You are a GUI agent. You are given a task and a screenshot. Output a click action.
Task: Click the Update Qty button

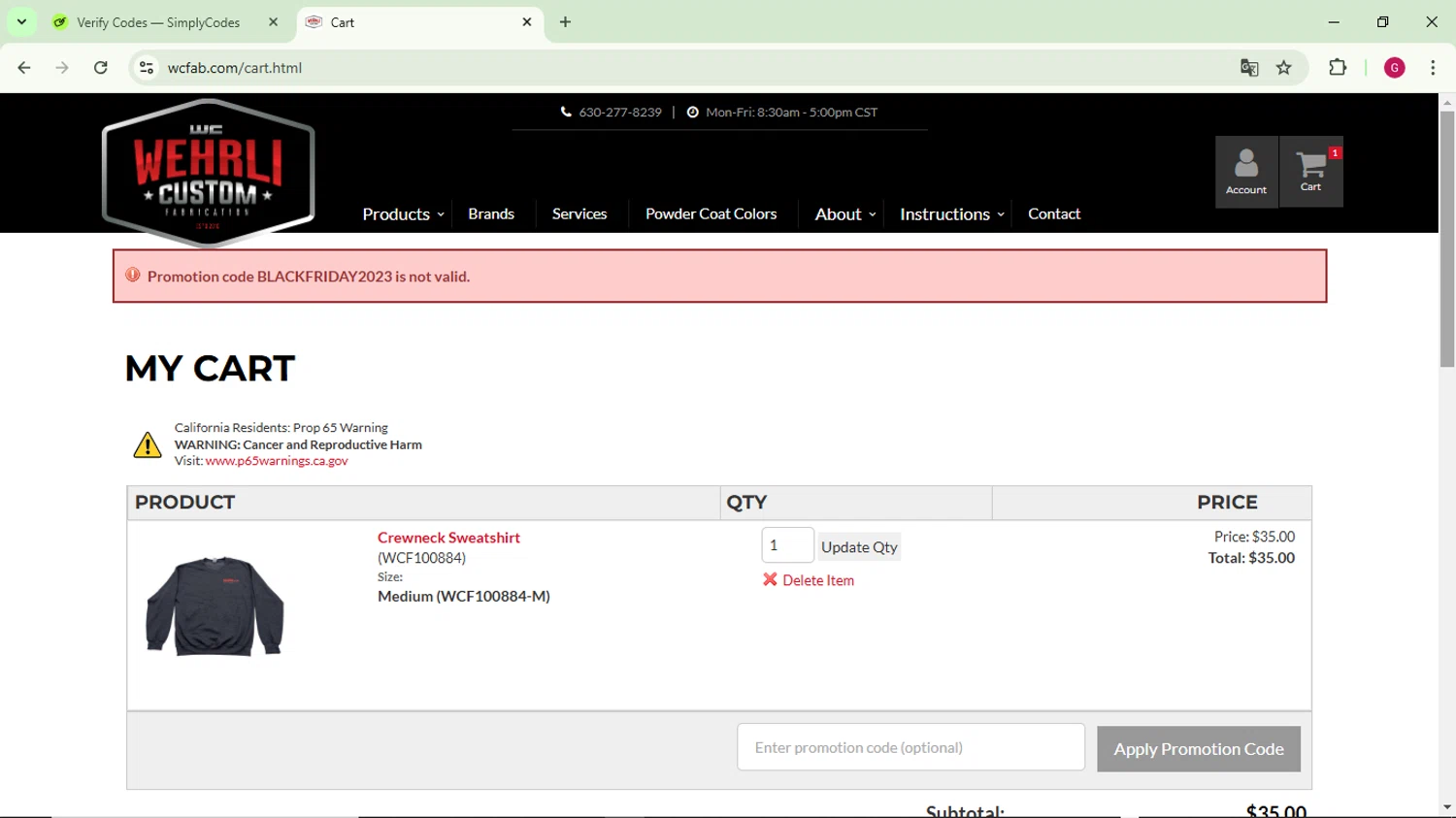click(x=859, y=547)
